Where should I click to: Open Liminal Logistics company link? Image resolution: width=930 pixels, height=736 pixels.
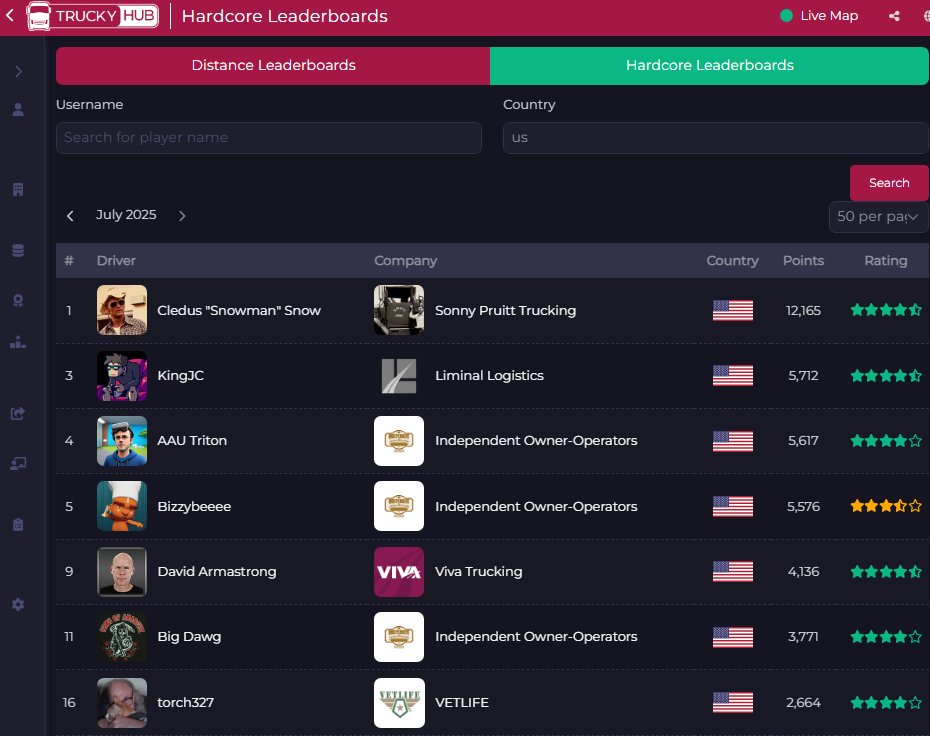pos(489,375)
